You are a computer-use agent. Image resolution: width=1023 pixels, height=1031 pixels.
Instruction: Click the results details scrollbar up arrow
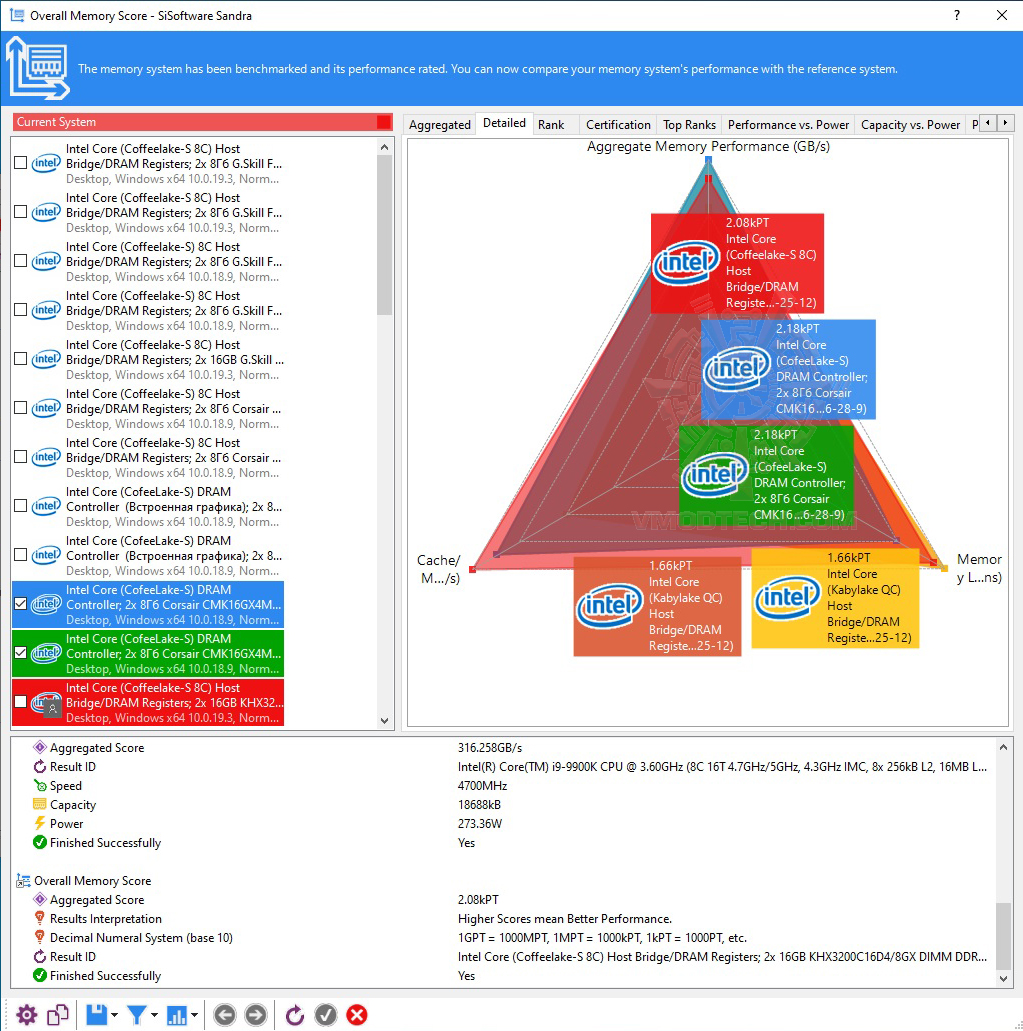coord(1003,747)
